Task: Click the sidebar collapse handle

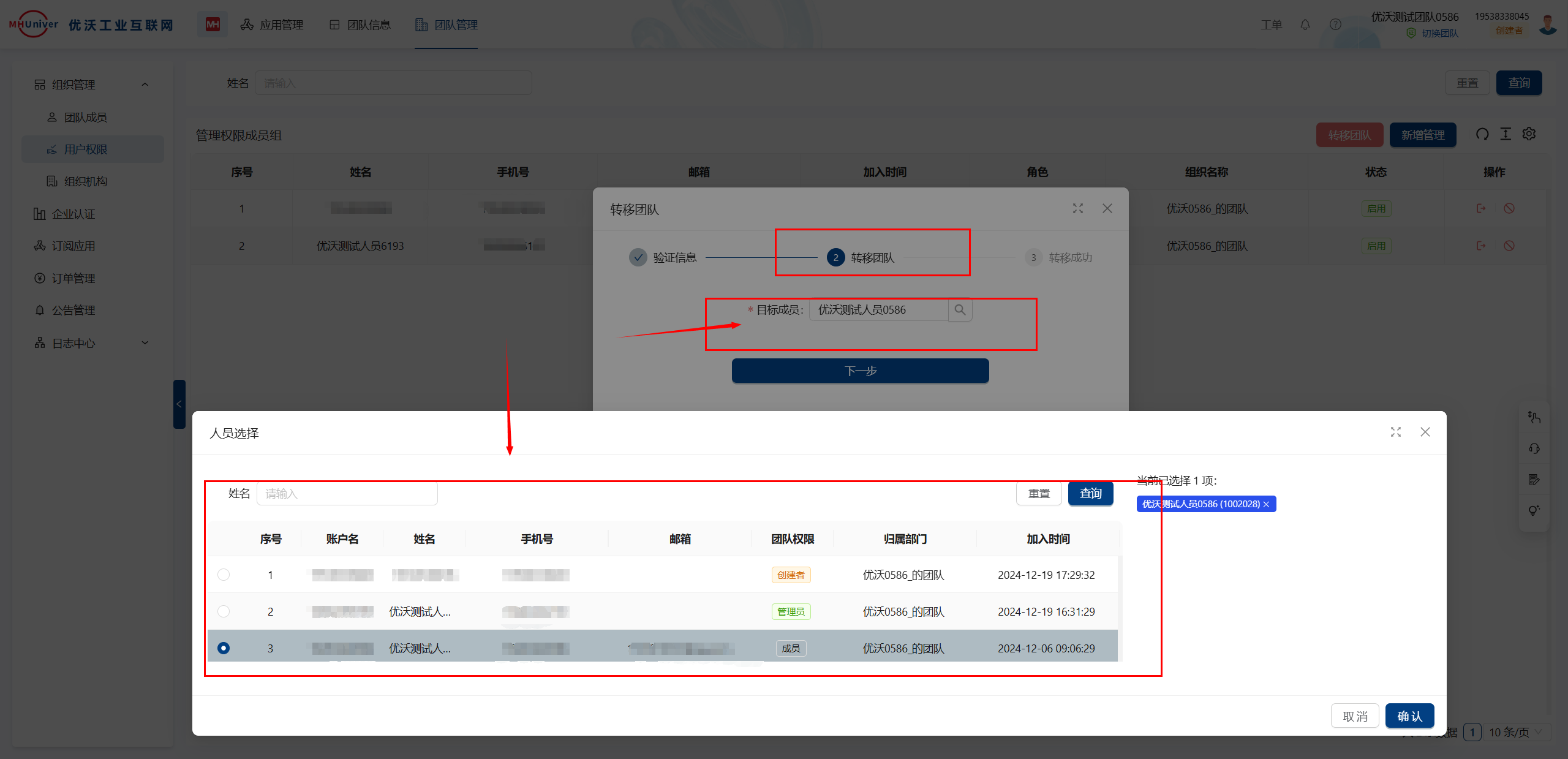Action: click(179, 404)
